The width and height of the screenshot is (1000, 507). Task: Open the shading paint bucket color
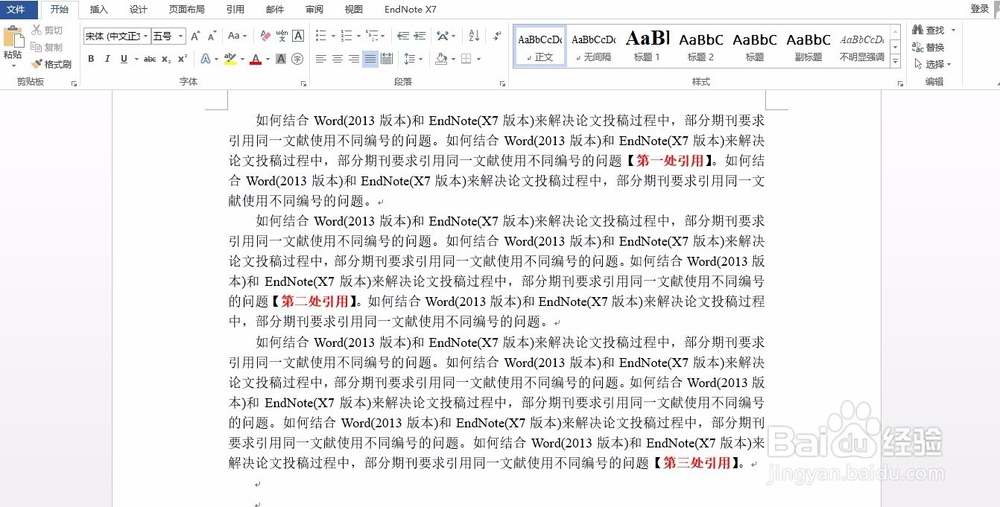point(441,59)
